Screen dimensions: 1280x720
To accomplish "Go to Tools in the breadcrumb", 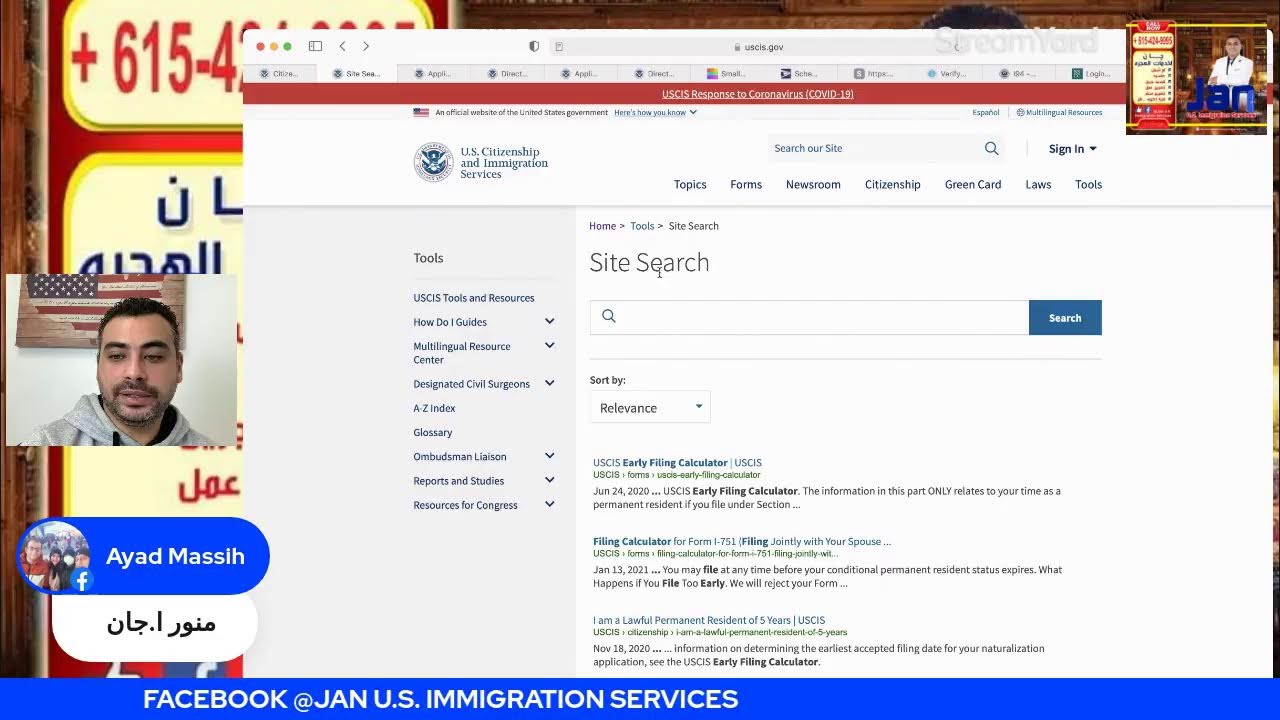I will (642, 226).
